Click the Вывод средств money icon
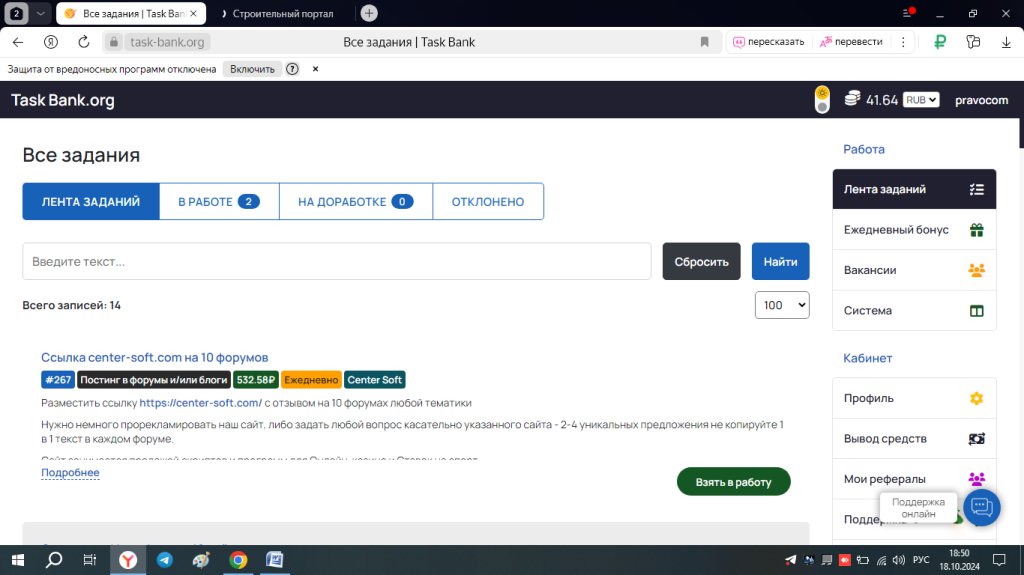 976,439
